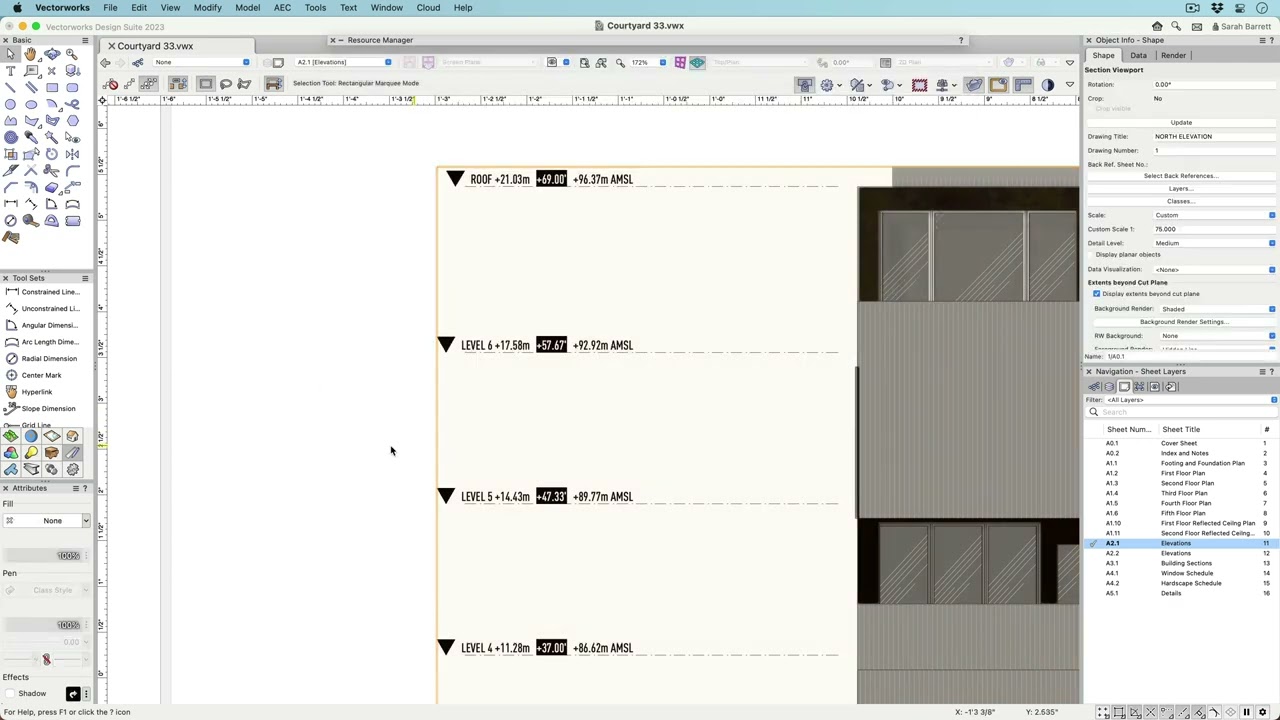Screen dimensions: 1280x720
Task: Select the Select Similar magic wand tool
Action: 52,136
